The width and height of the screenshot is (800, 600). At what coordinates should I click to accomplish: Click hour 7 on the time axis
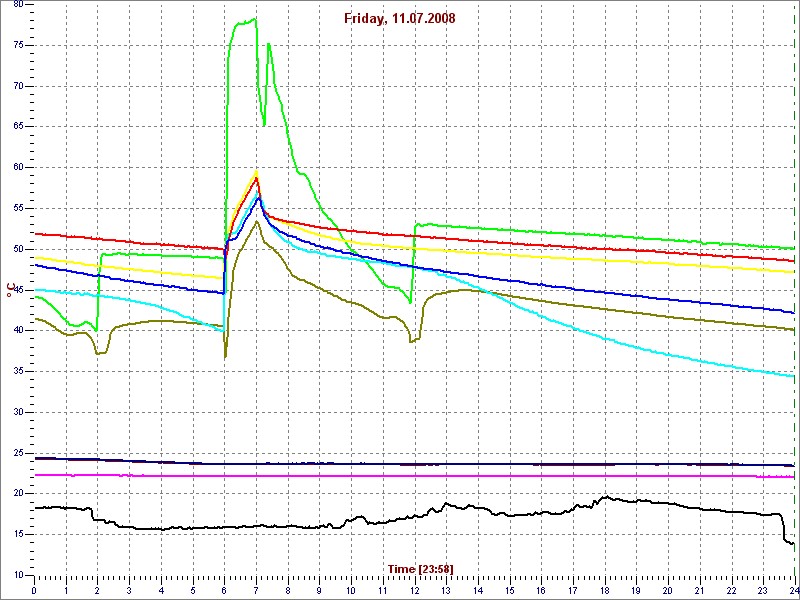click(256, 589)
